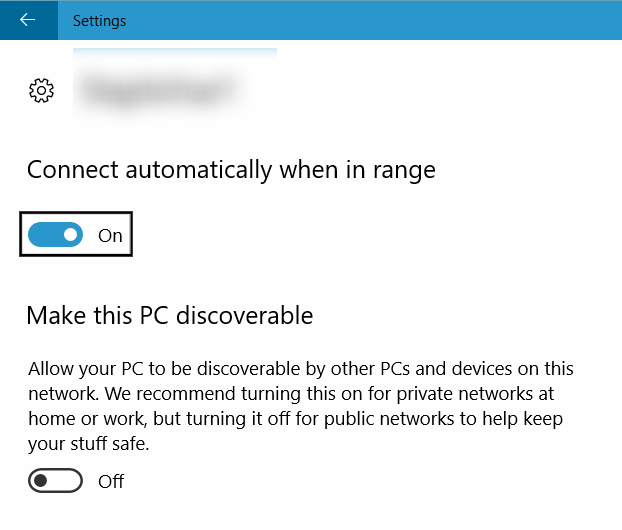Click the white knob of the On switch
Screen dimensions: 622x530
click(71, 234)
